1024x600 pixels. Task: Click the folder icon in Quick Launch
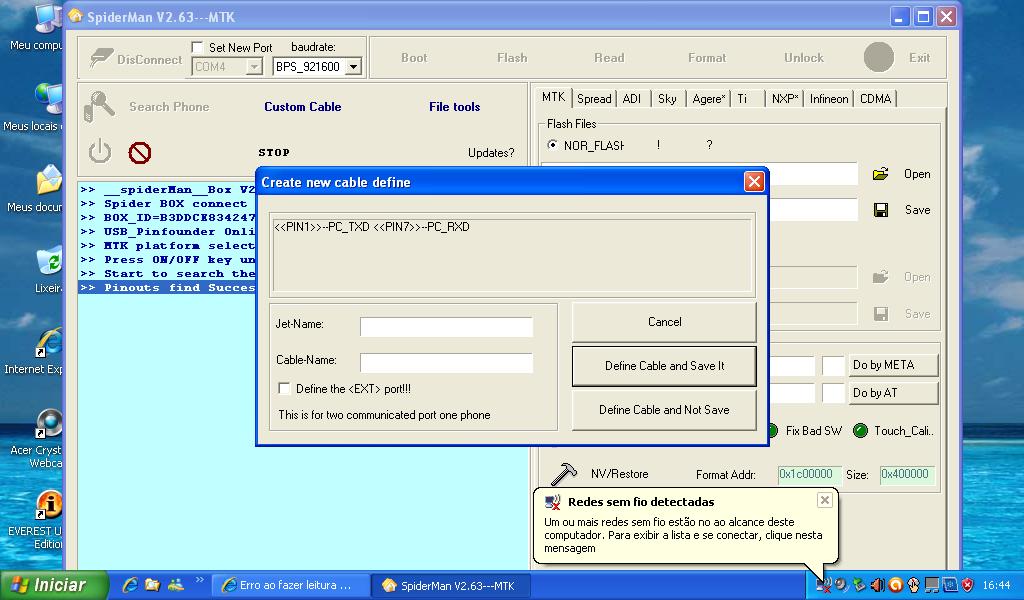tap(152, 585)
